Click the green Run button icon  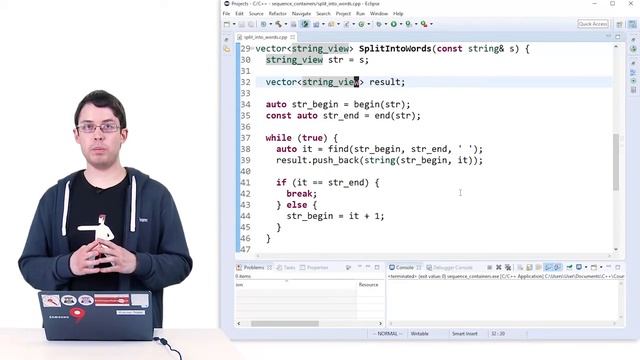pyautogui.click(x=393, y=24)
